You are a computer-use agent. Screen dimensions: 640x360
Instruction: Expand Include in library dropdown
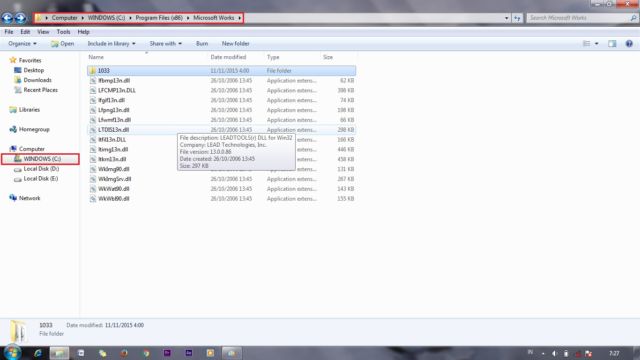111,44
